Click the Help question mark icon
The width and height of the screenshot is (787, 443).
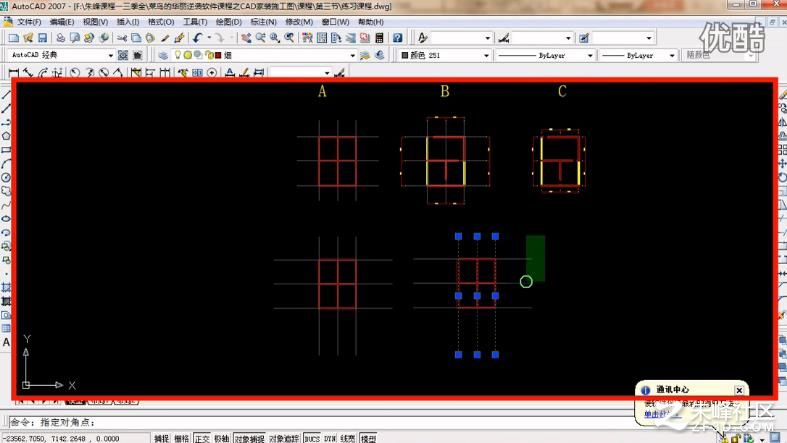398,38
